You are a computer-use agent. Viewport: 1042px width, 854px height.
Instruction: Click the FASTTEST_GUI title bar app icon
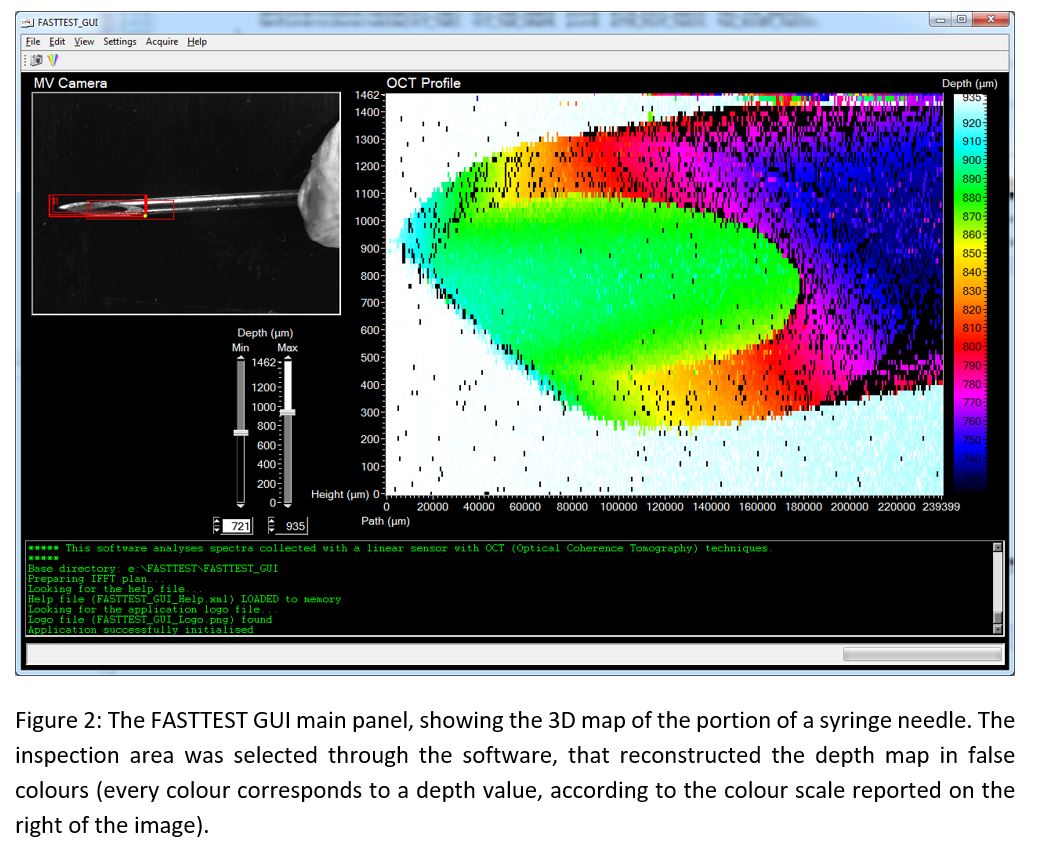(27, 21)
